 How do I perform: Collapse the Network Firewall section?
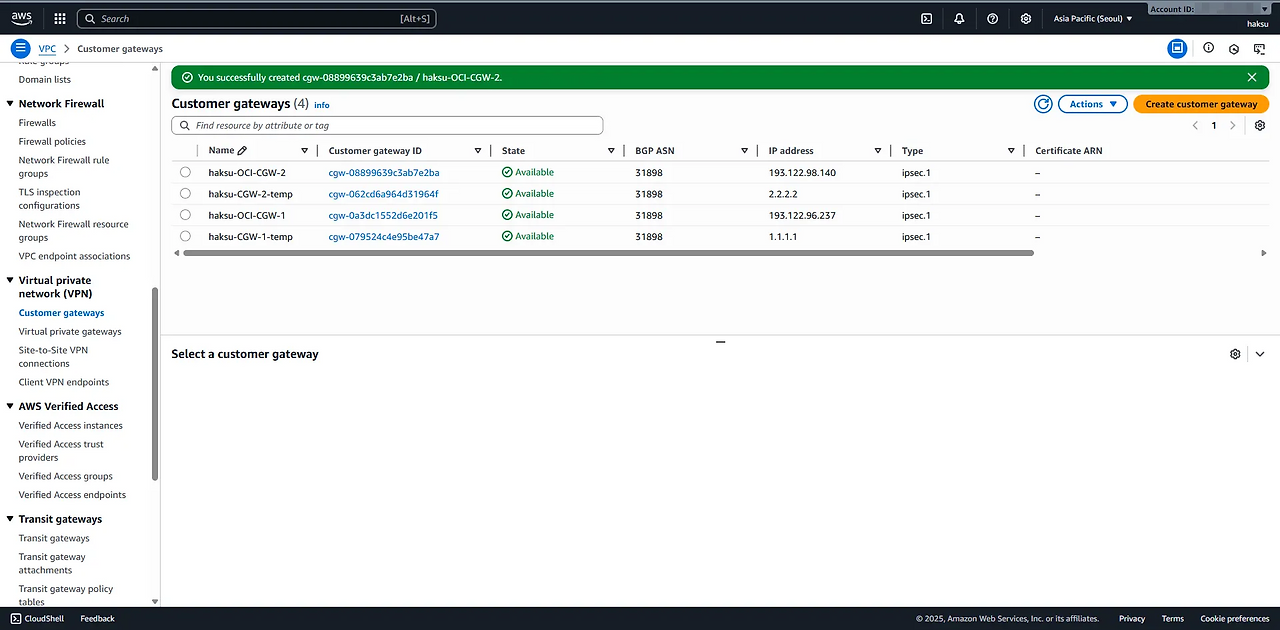click(x=10, y=103)
